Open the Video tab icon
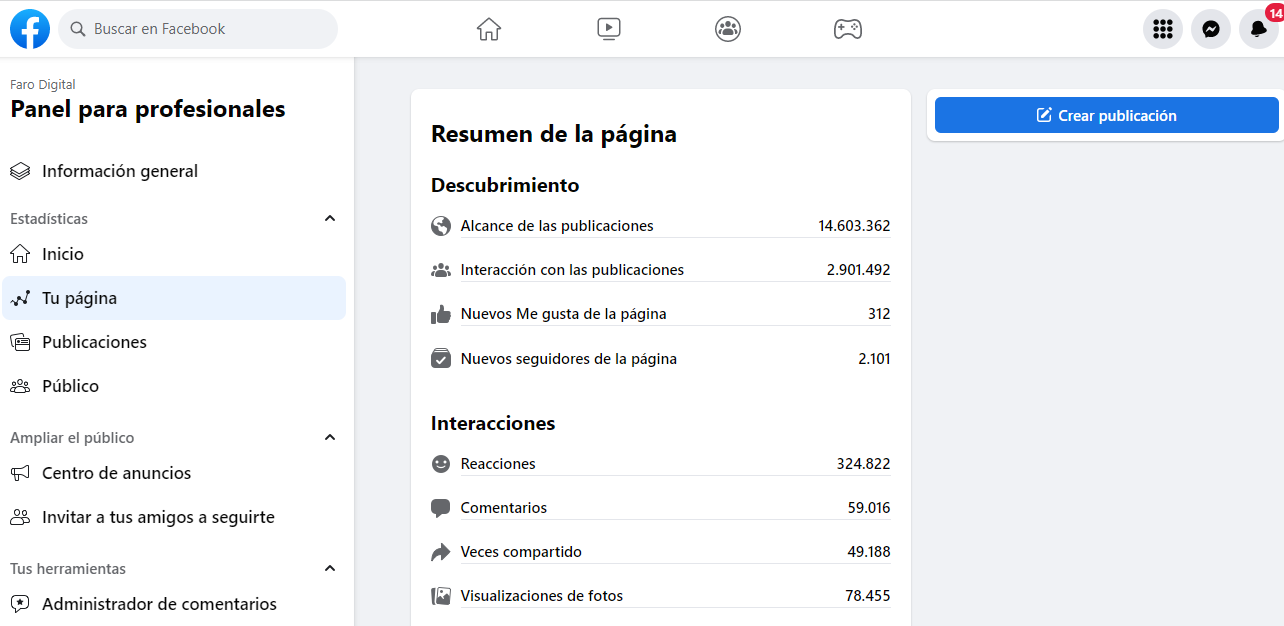This screenshot has height=626, width=1284. (x=609, y=29)
